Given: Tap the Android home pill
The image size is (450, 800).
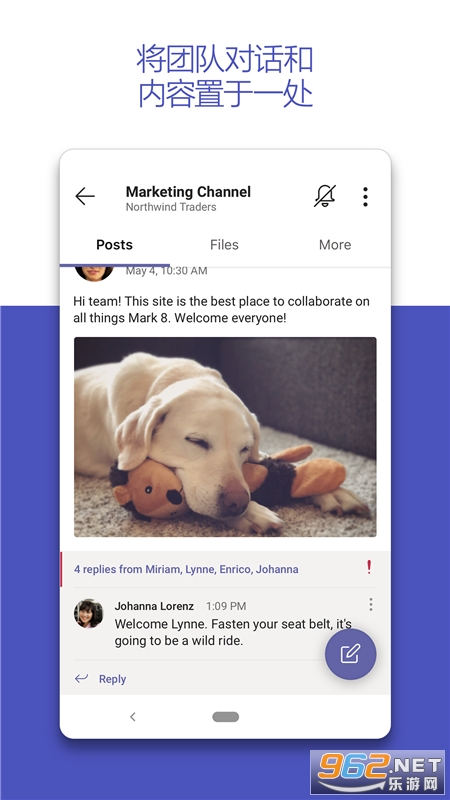Looking at the screenshot, I should click(226, 717).
